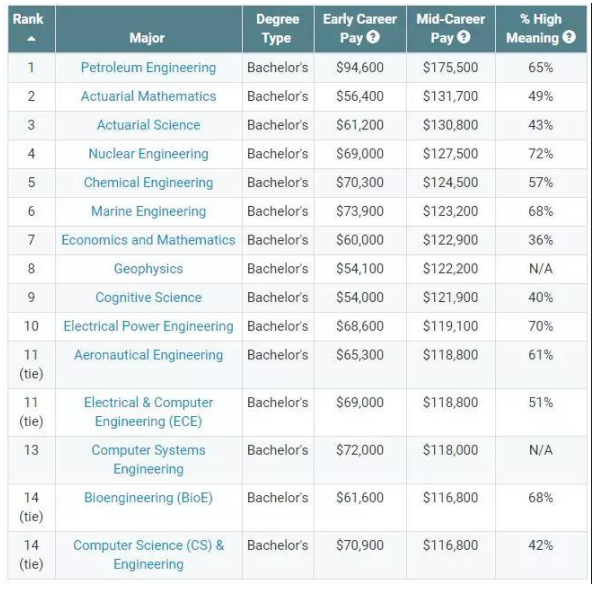Open the Petroleum Engineering link
The height and width of the screenshot is (594, 594).
pyautogui.click(x=148, y=67)
